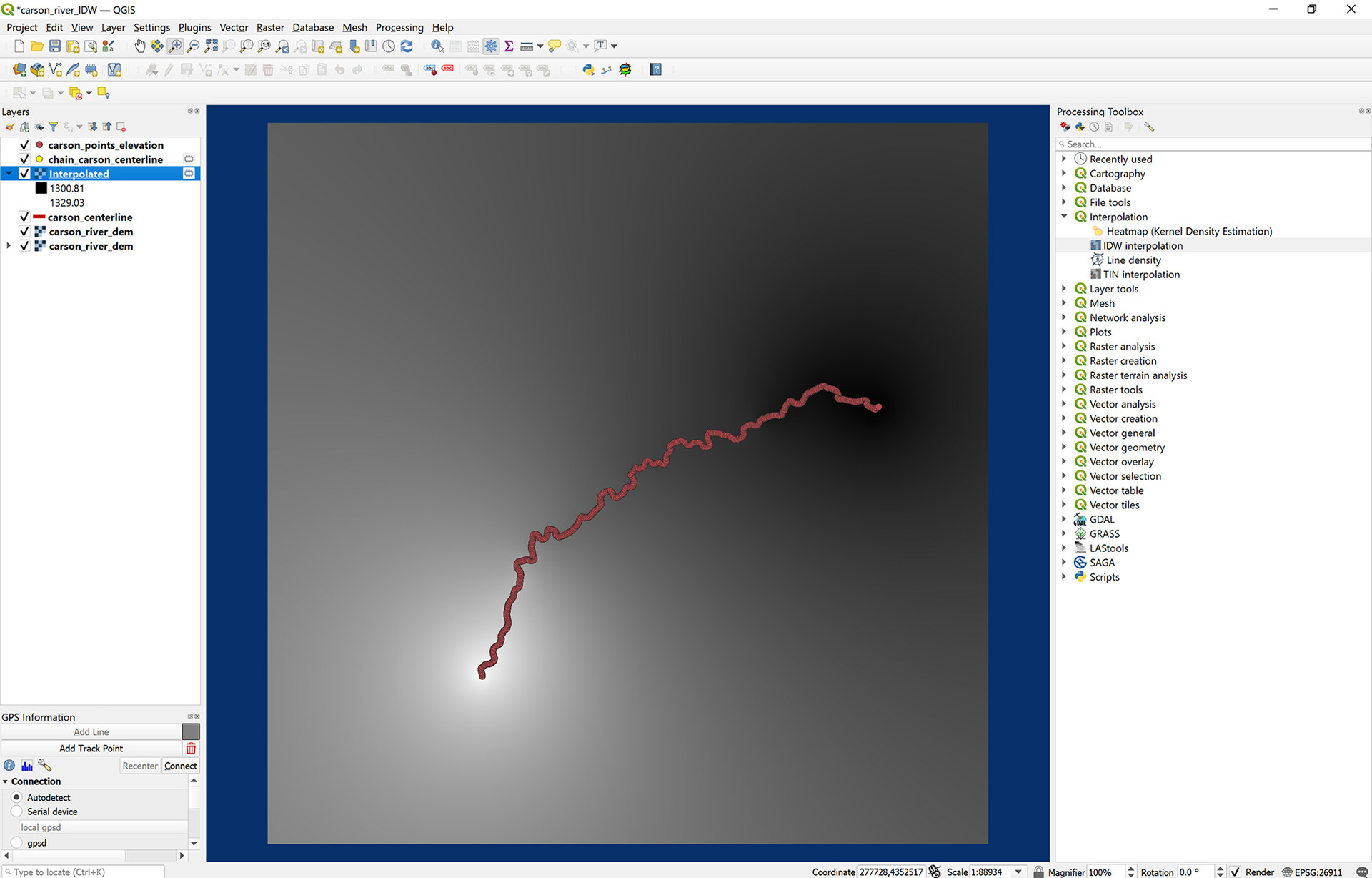Select the Identify Features tool
Screen dimensions: 1372x878
tap(437, 46)
